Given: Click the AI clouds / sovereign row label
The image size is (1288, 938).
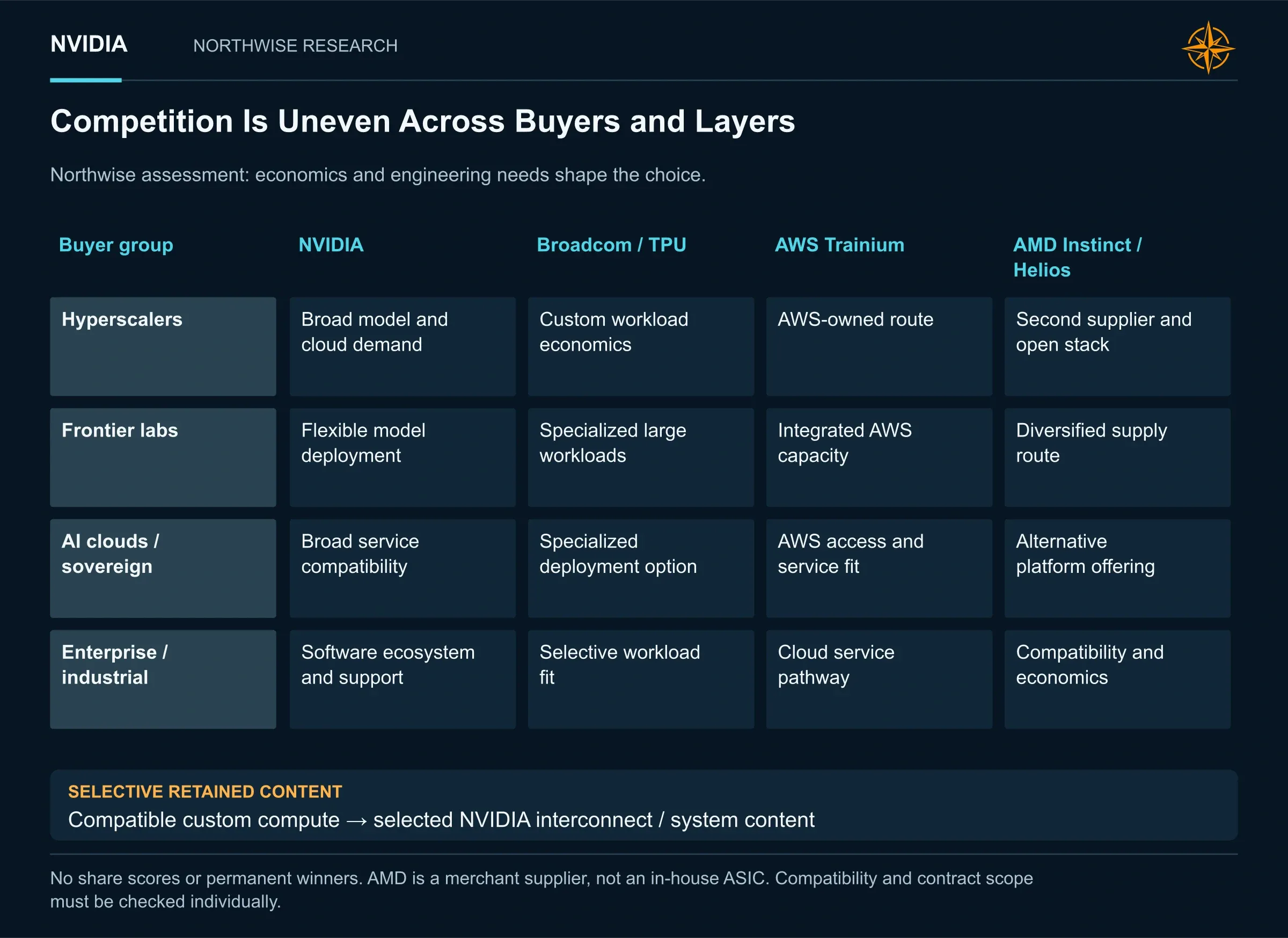Looking at the screenshot, I should point(163,568).
